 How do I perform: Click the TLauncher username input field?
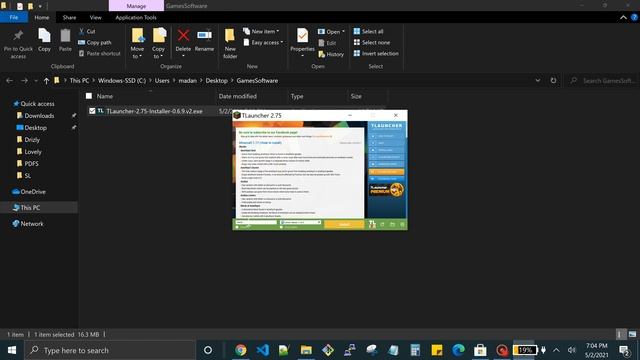pos(256,222)
